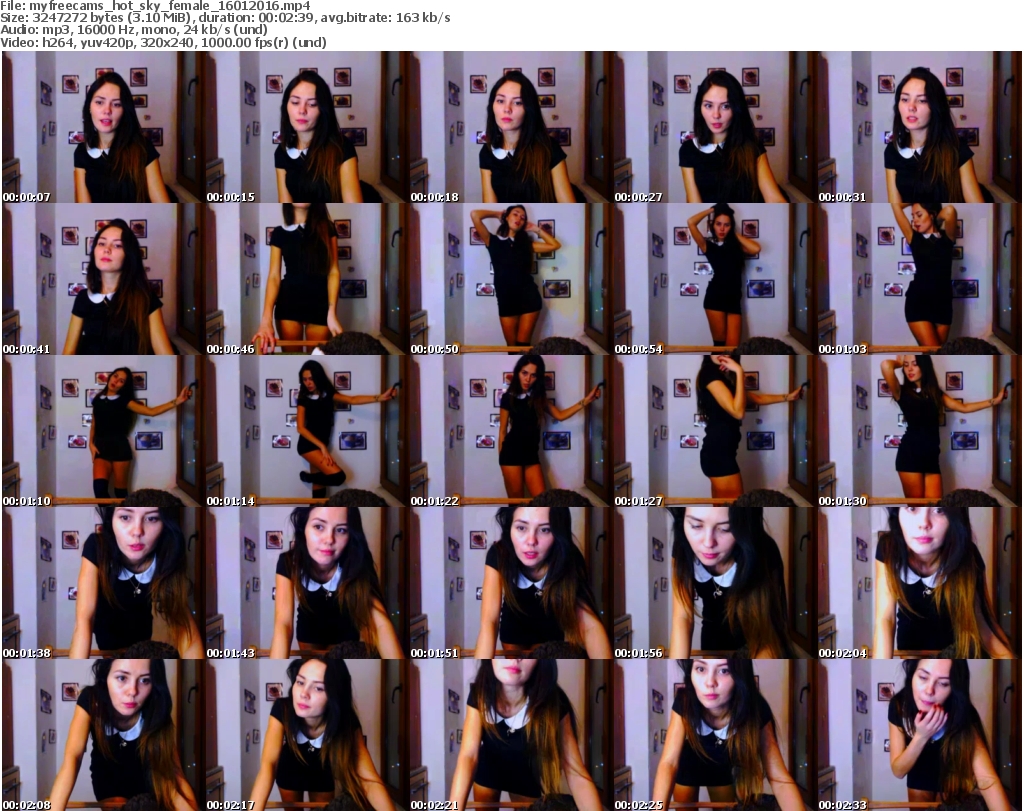Choose the thumbnail marked 00:00:54
Viewport: 1024px width, 811px height.
(714, 279)
